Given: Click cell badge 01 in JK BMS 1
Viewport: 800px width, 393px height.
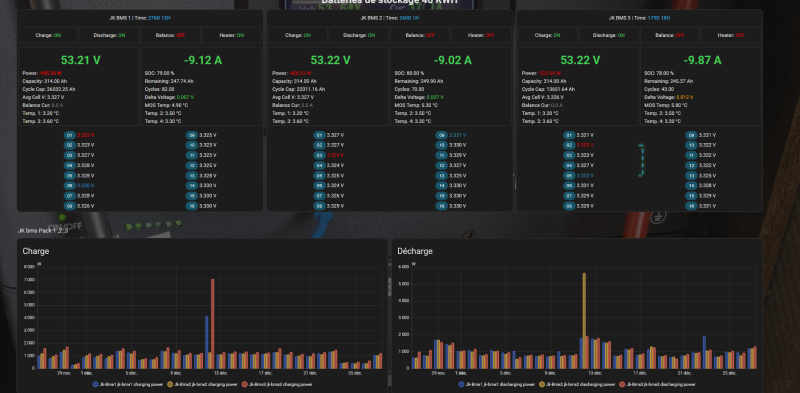Looking at the screenshot, I should pos(69,135).
